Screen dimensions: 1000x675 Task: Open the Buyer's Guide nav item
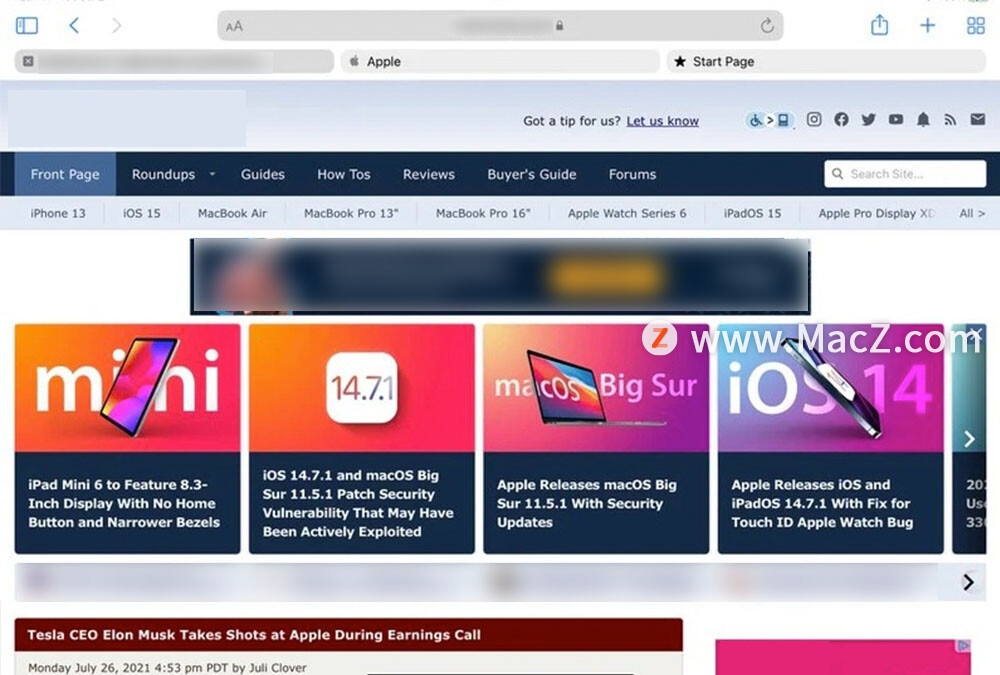[x=532, y=174]
